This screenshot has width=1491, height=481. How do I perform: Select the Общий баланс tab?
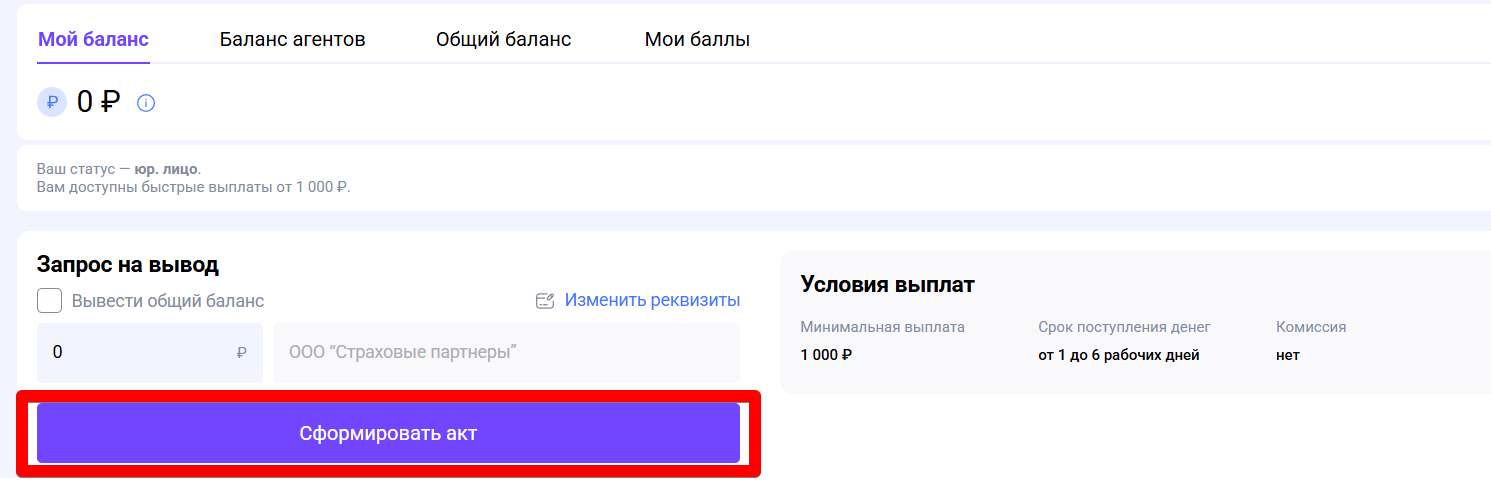tap(503, 40)
